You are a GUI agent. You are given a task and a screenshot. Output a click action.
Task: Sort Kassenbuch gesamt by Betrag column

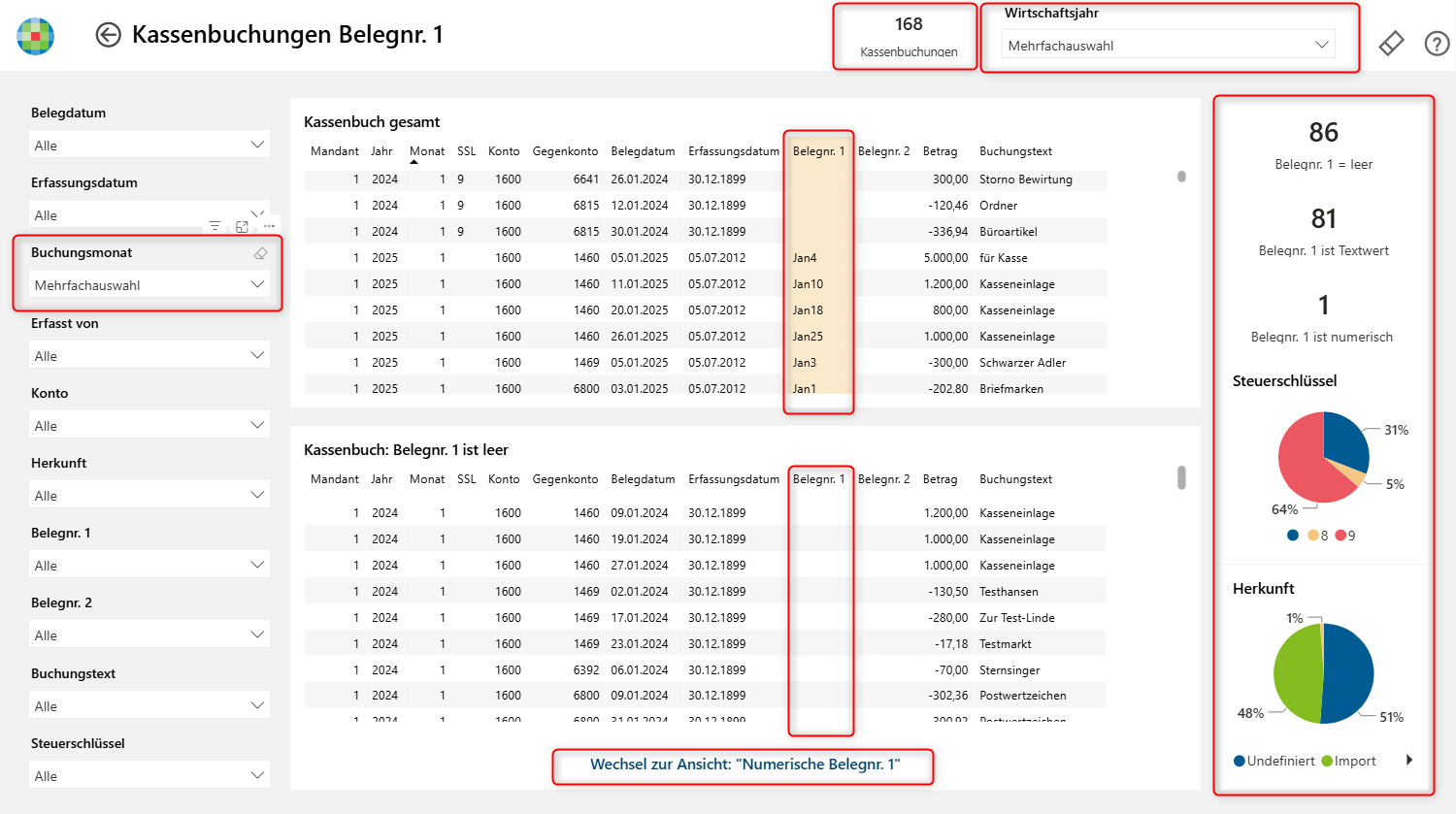940,151
